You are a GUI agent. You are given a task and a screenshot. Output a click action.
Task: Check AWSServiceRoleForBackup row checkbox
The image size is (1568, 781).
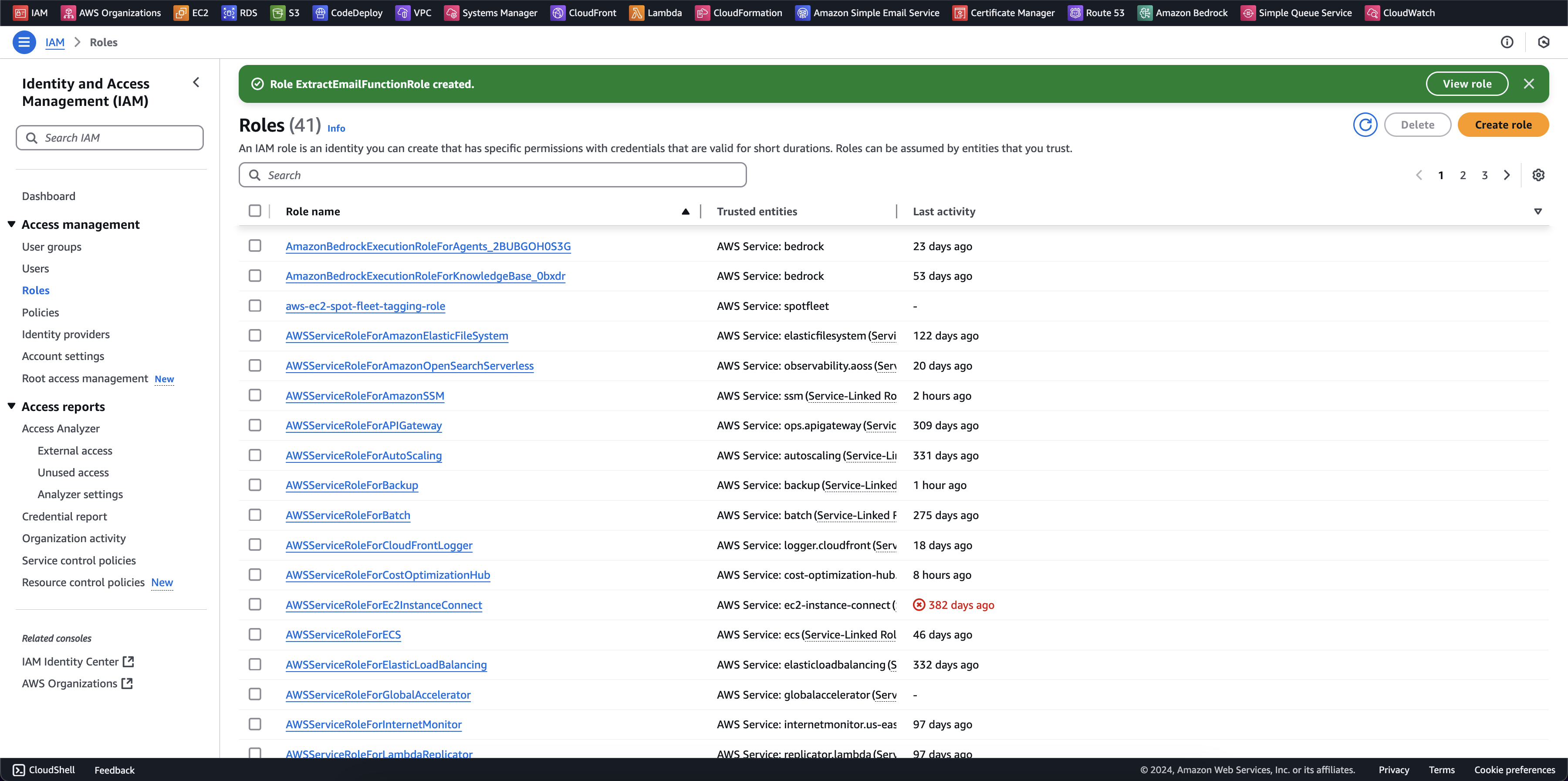254,484
